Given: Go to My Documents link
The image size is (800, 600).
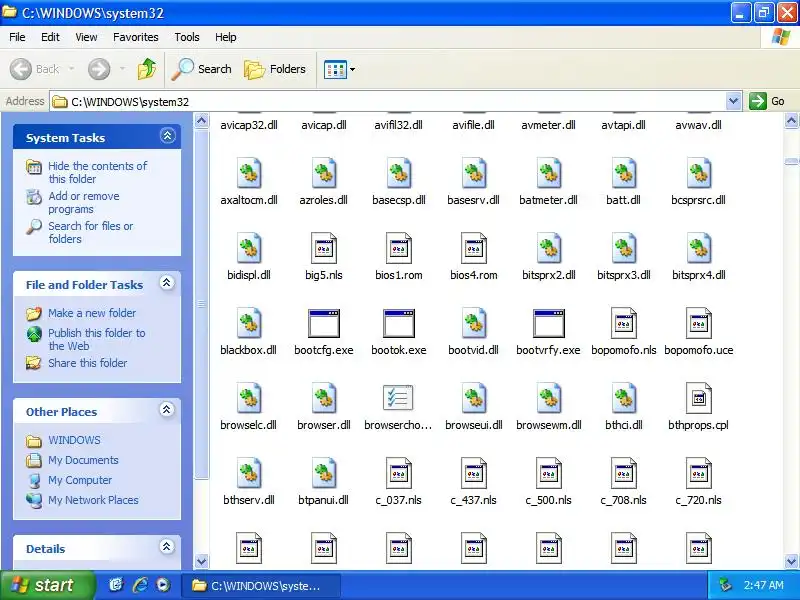Looking at the screenshot, I should 83,460.
